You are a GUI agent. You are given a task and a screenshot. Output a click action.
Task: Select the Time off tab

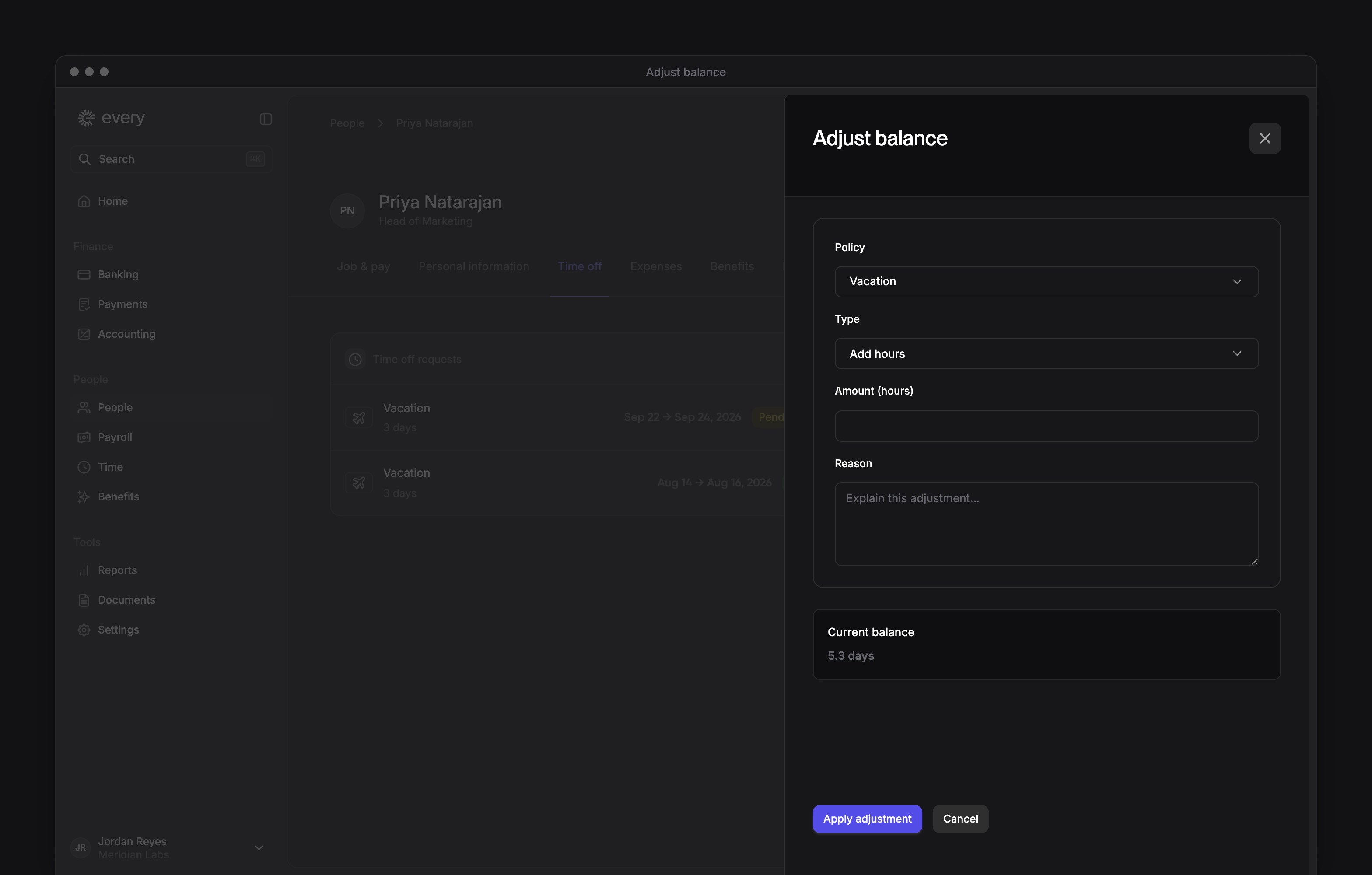pos(579,266)
